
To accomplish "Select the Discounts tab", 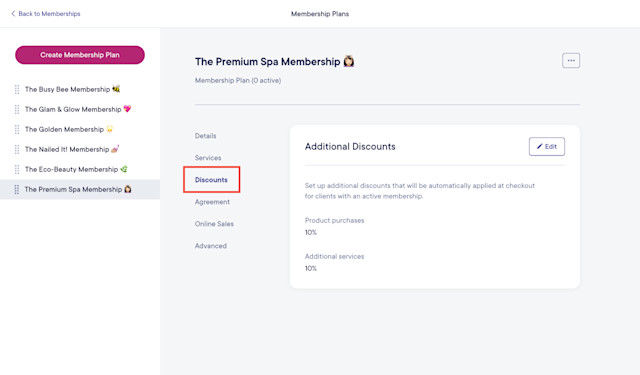I will (211, 180).
